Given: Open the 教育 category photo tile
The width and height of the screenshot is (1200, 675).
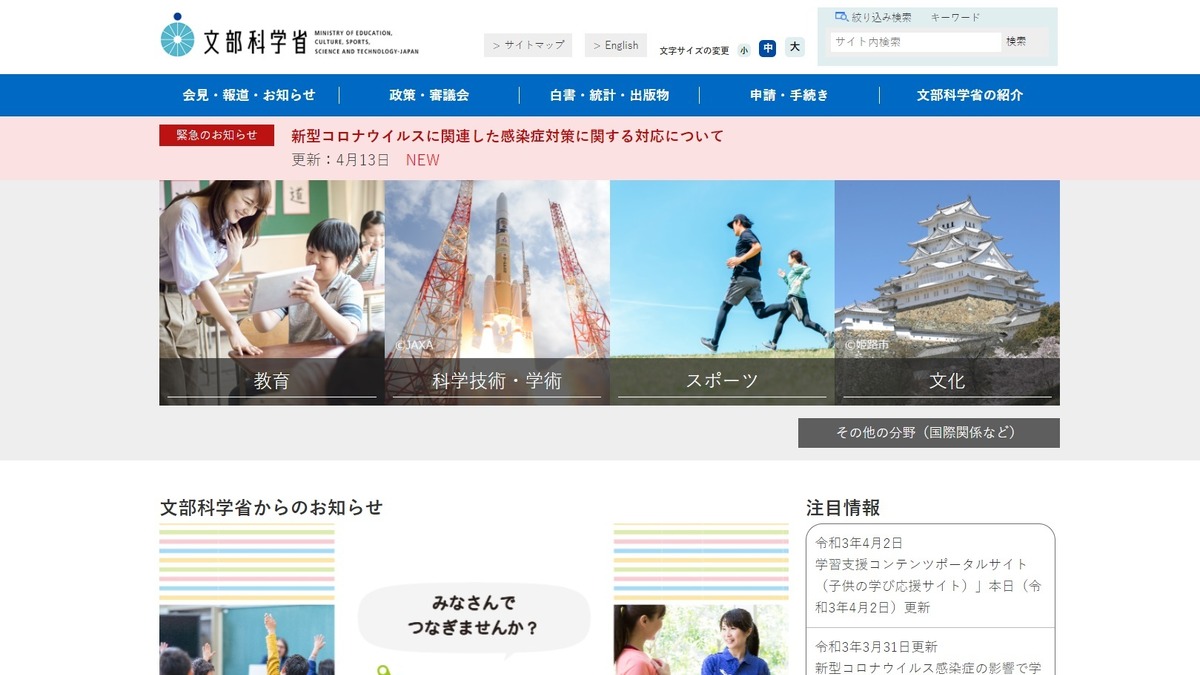Looking at the screenshot, I should [272, 292].
